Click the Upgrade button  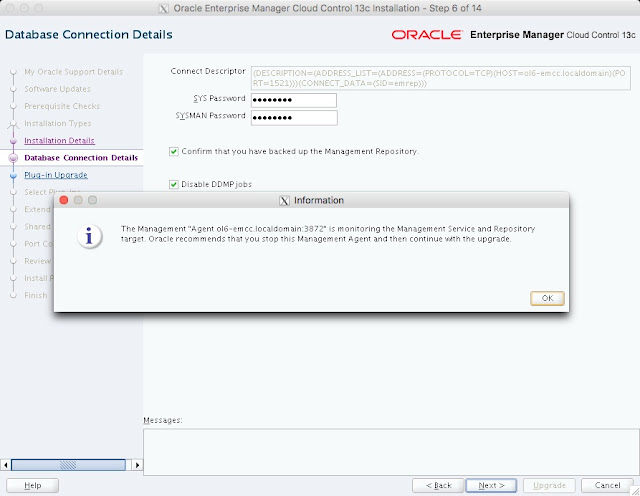549,485
